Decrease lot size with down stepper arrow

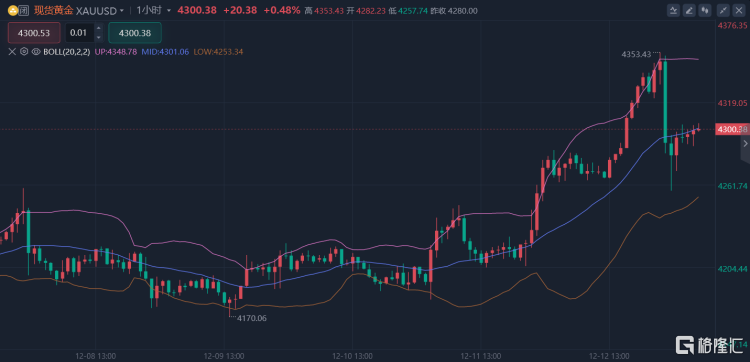[x=99, y=37]
